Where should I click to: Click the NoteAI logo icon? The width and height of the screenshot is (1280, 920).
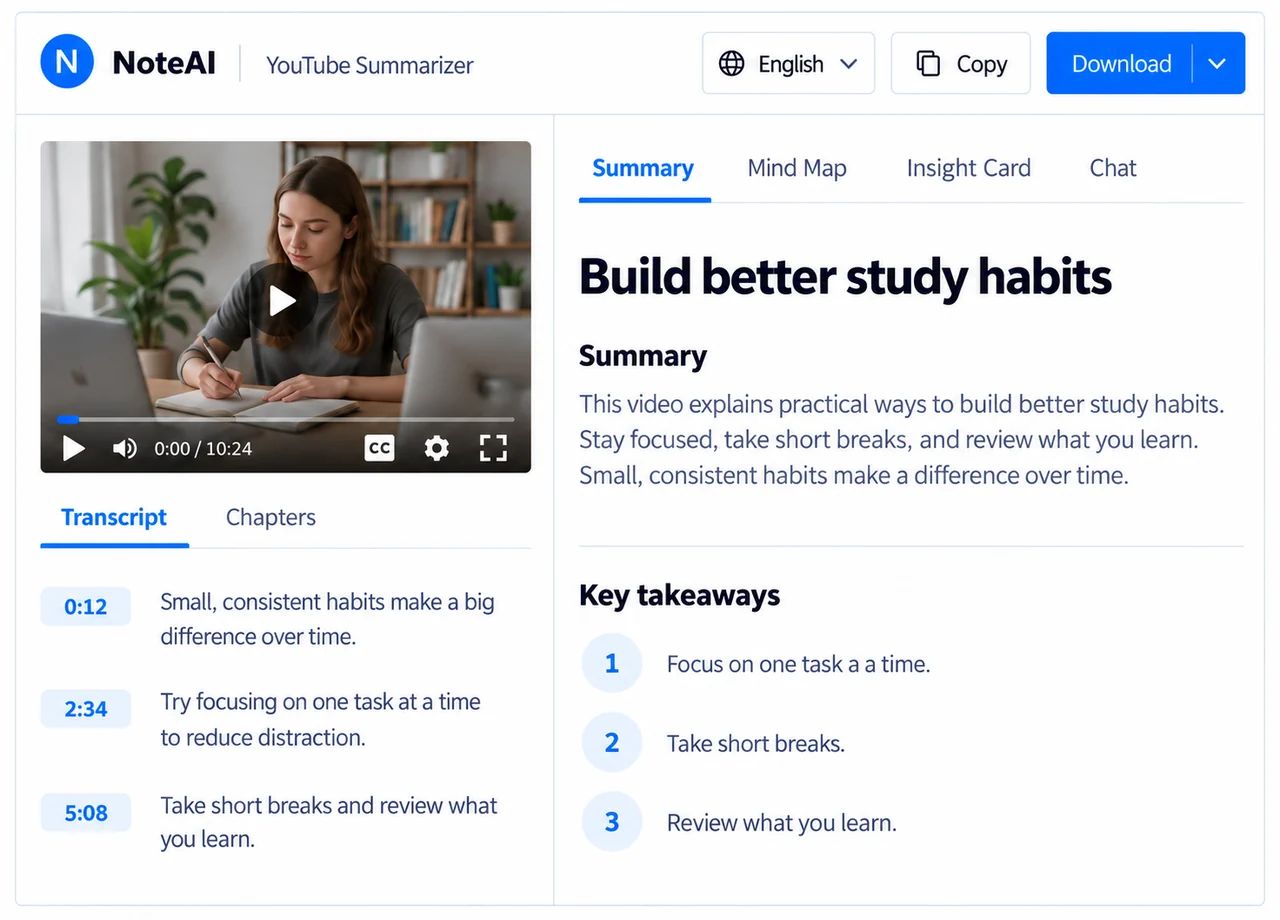[67, 62]
